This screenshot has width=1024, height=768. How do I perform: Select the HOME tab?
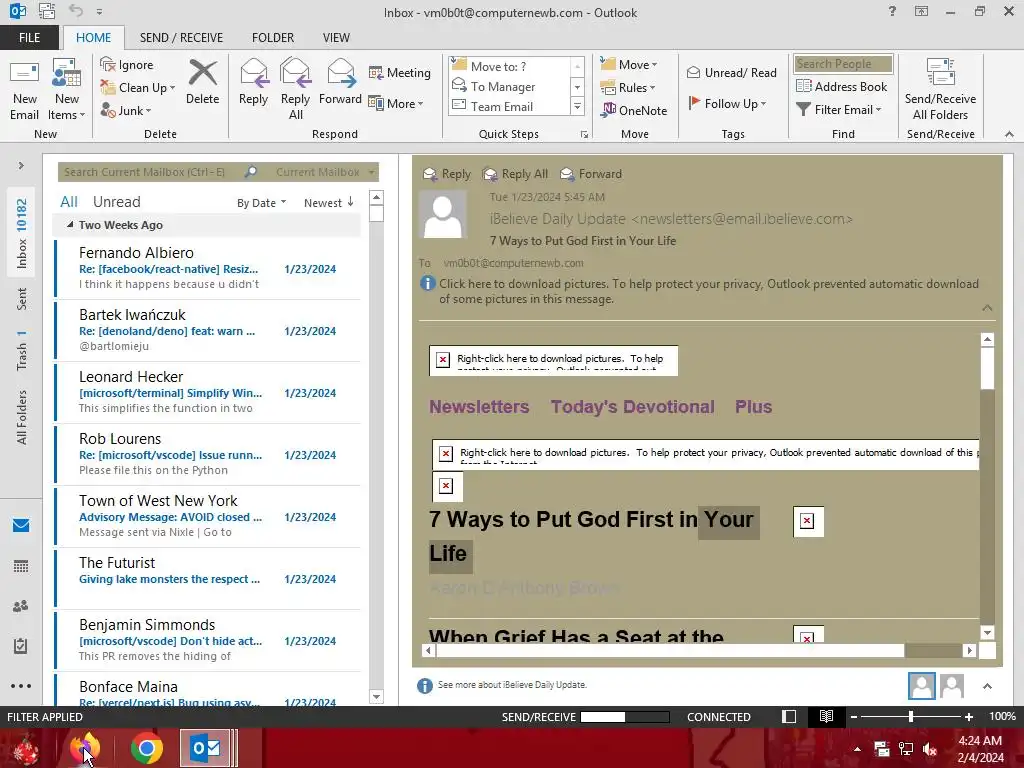(93, 38)
